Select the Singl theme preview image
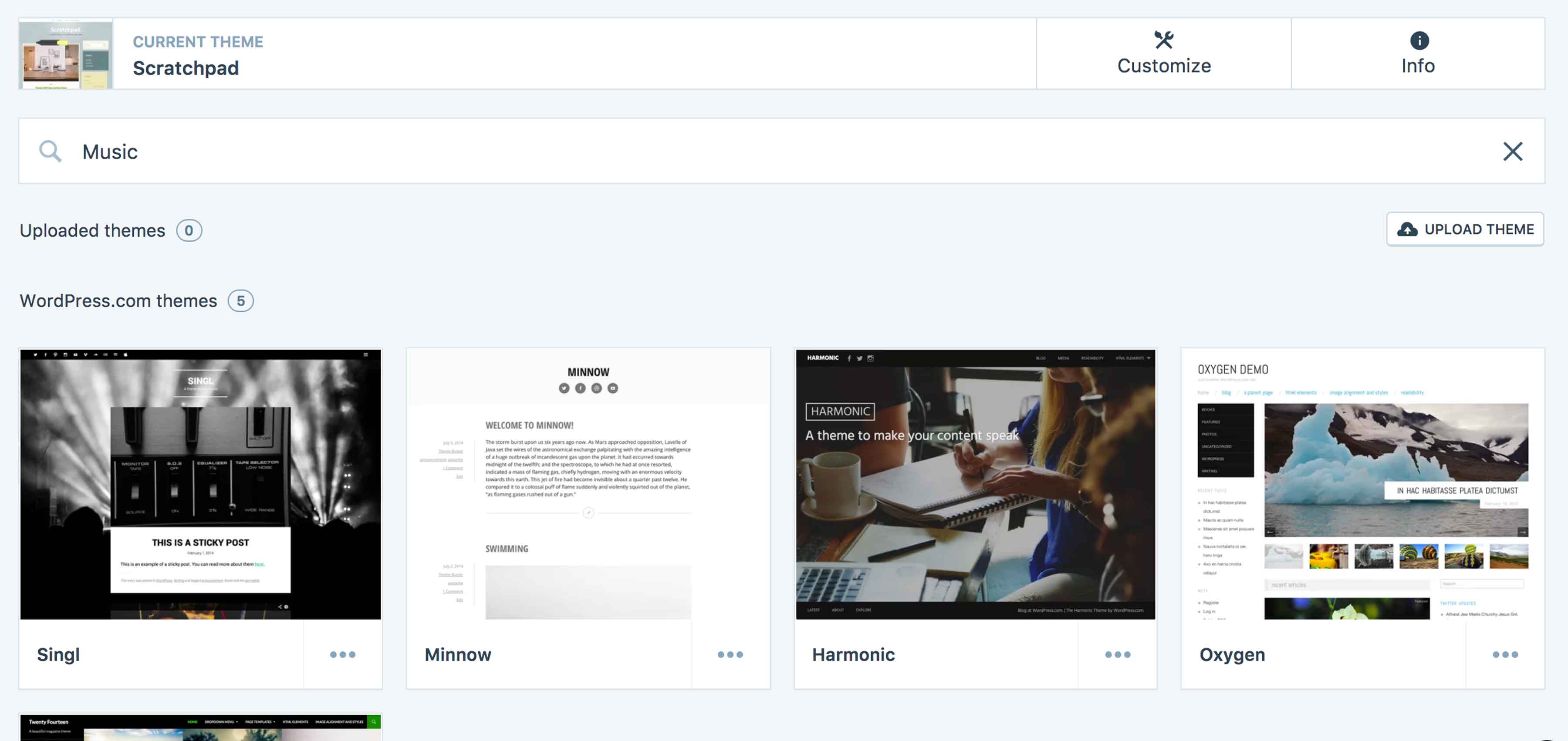This screenshot has width=1568, height=741. 200,484
